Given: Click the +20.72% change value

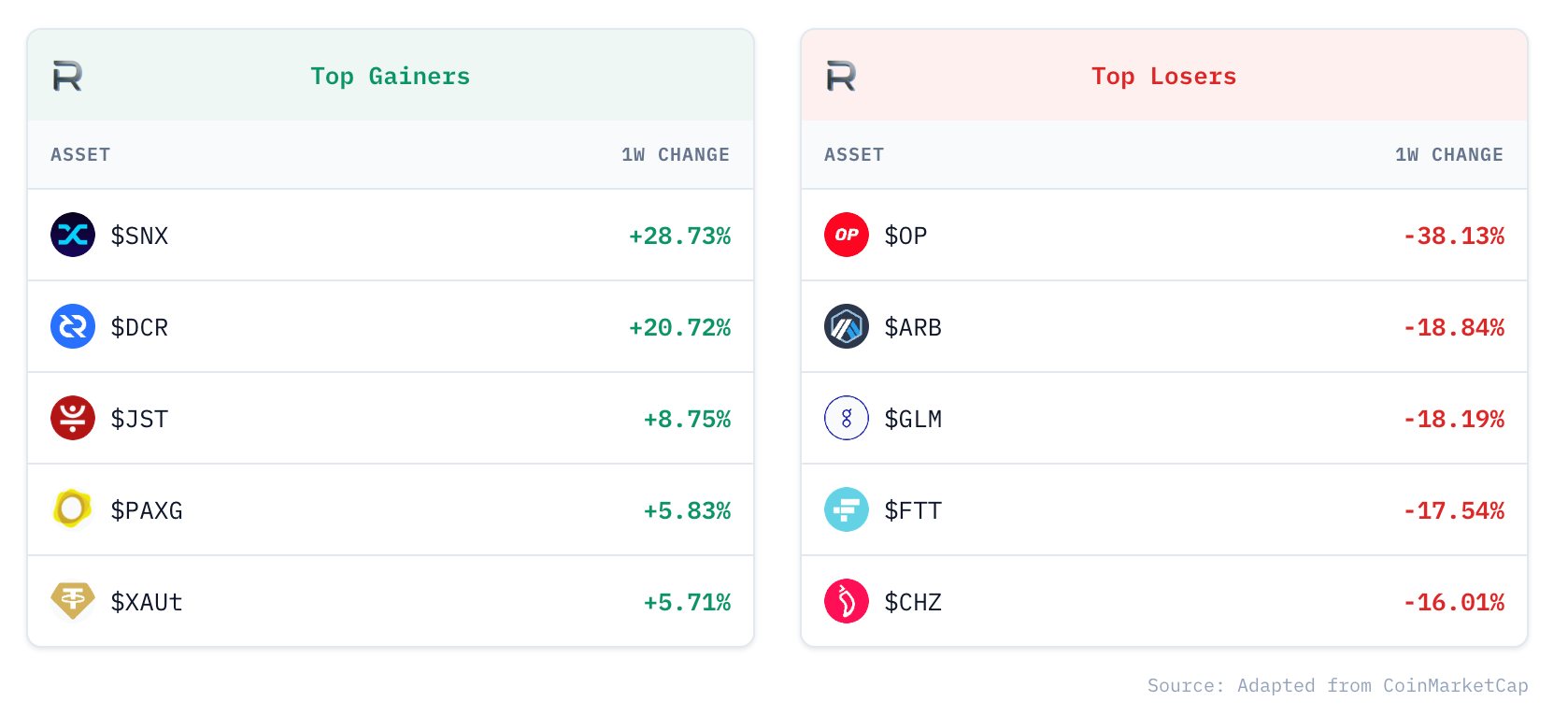Looking at the screenshot, I should point(679,327).
